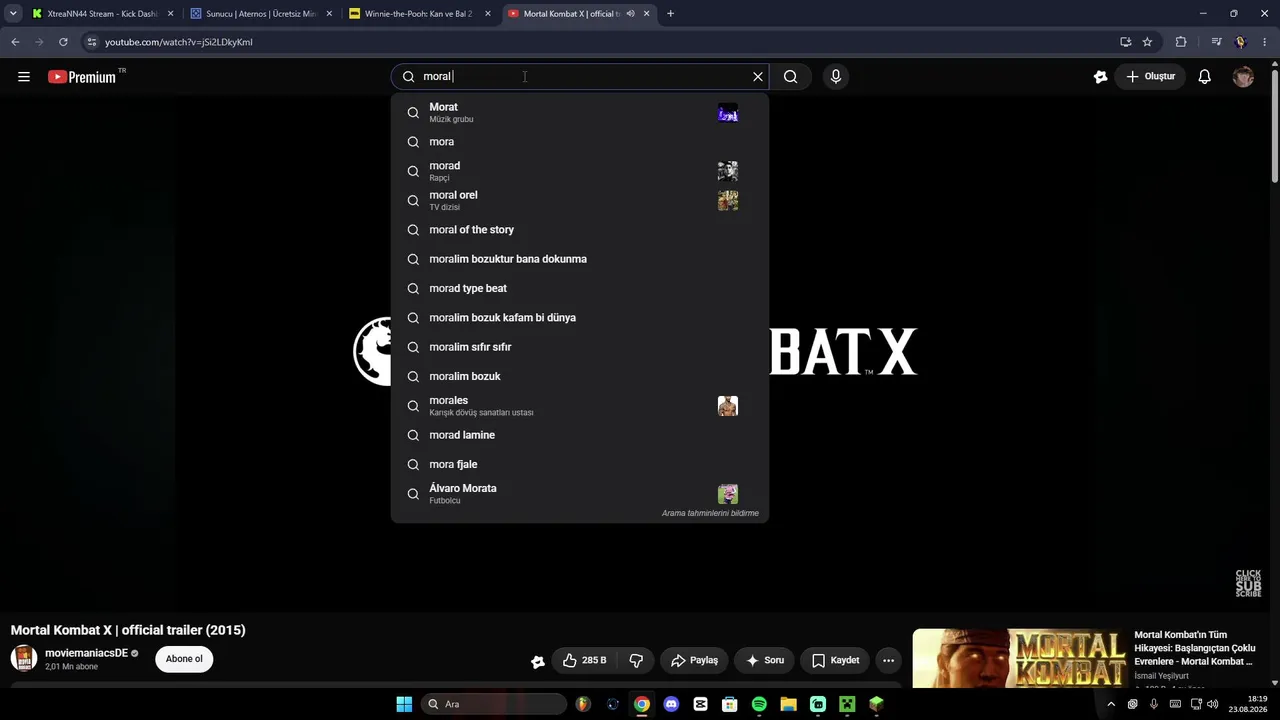Open Chrome media controls
Viewport: 1280px width, 720px height.
1216,42
